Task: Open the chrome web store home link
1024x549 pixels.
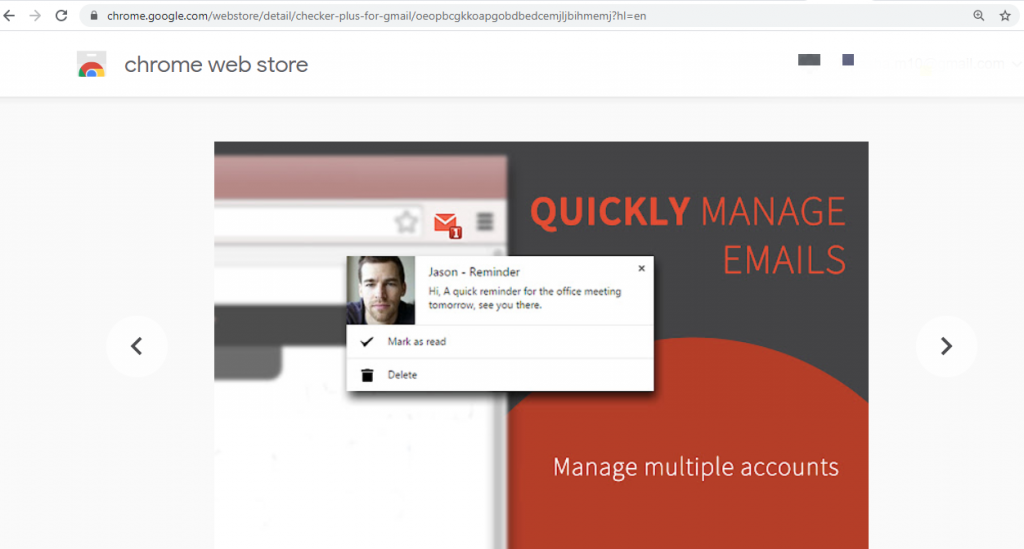Action: pos(216,65)
